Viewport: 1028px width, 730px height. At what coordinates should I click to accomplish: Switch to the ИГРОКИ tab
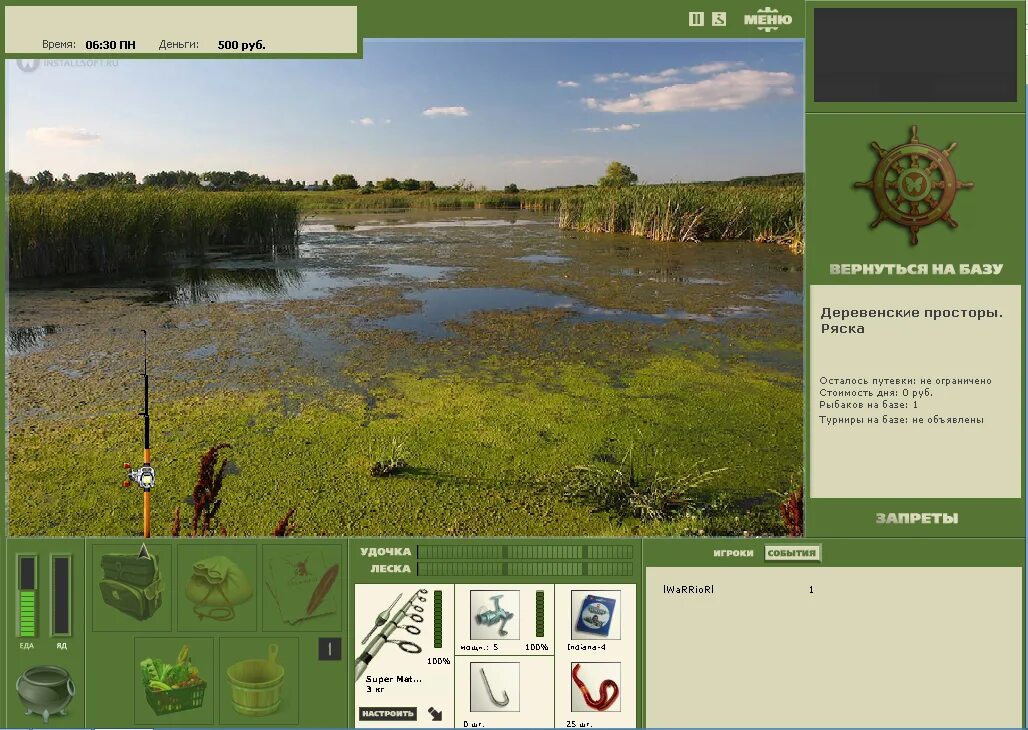click(x=733, y=553)
